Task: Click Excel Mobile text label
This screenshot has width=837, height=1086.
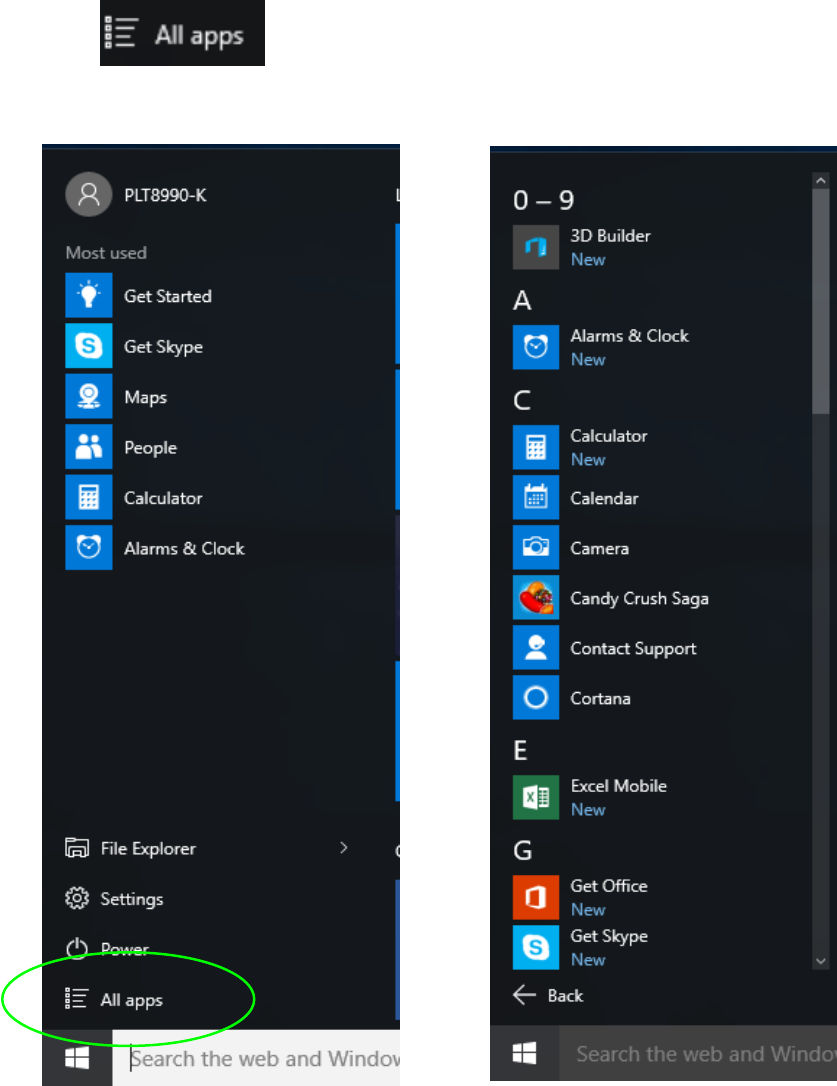Action: tap(618, 786)
